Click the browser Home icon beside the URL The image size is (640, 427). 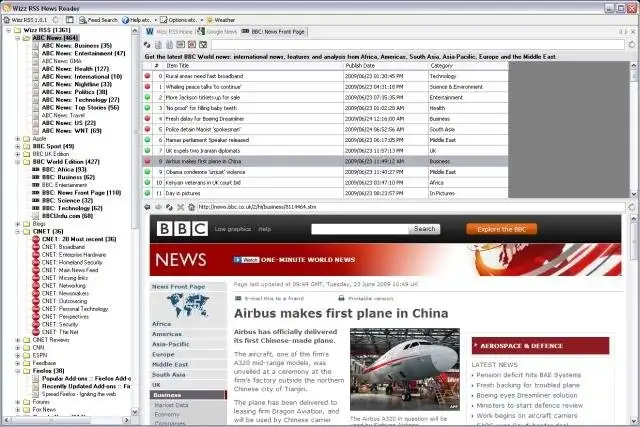(x=191, y=207)
